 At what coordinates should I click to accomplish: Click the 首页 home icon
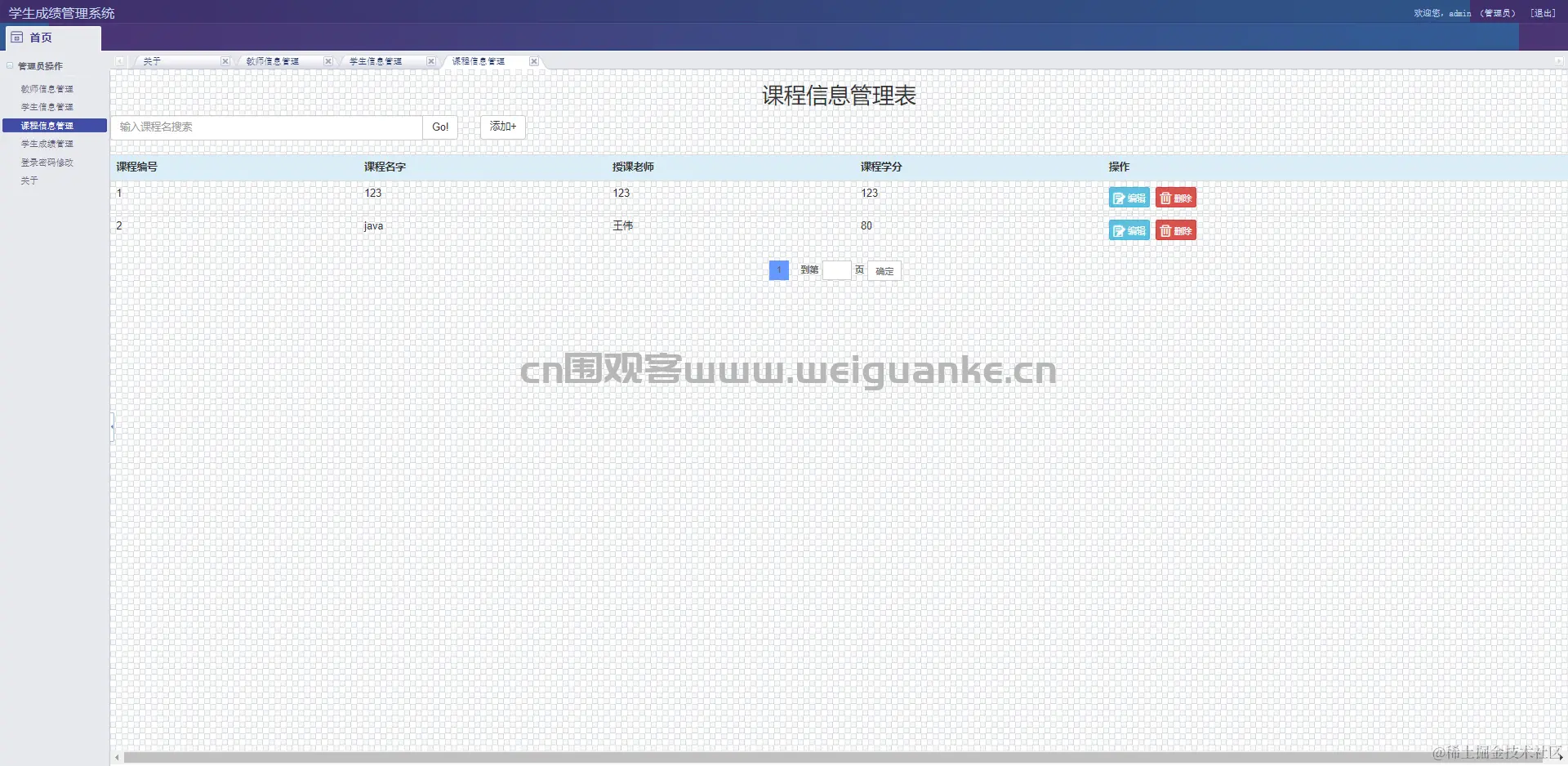[16, 38]
